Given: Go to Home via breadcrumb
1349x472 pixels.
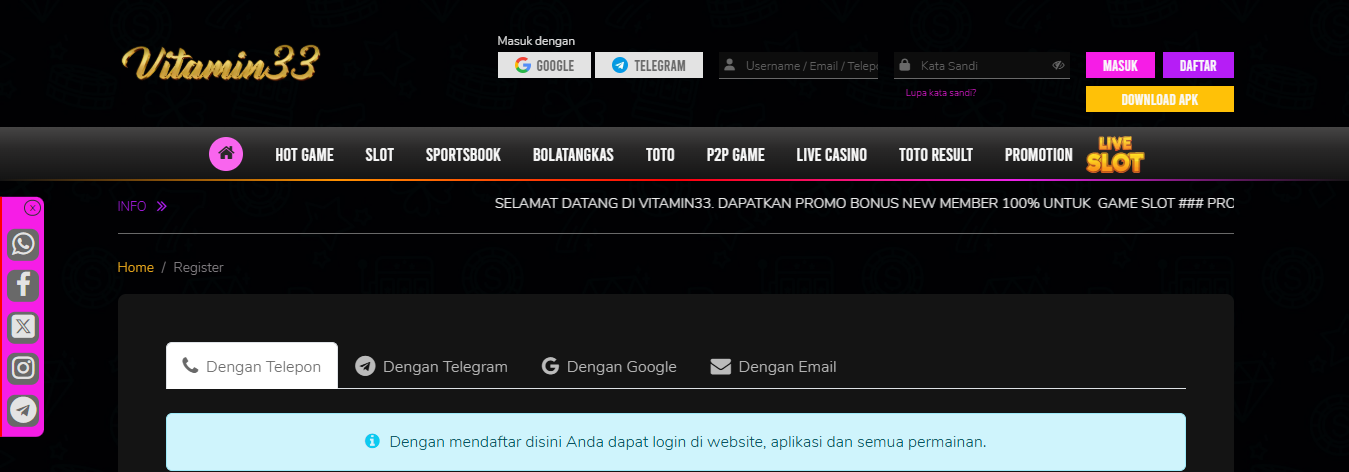Looking at the screenshot, I should tap(136, 267).
